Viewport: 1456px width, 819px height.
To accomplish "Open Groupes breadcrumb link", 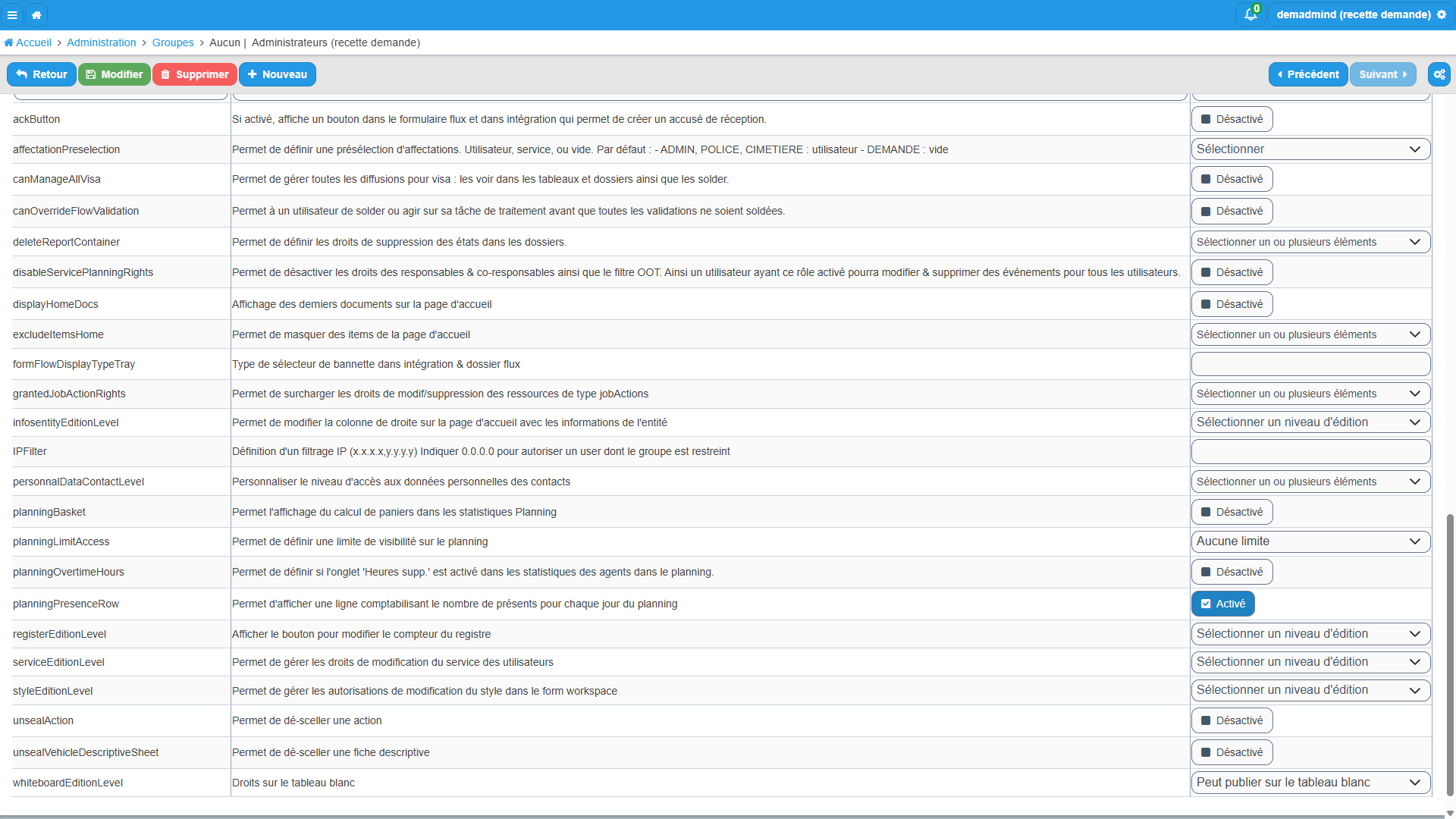I will 173,42.
